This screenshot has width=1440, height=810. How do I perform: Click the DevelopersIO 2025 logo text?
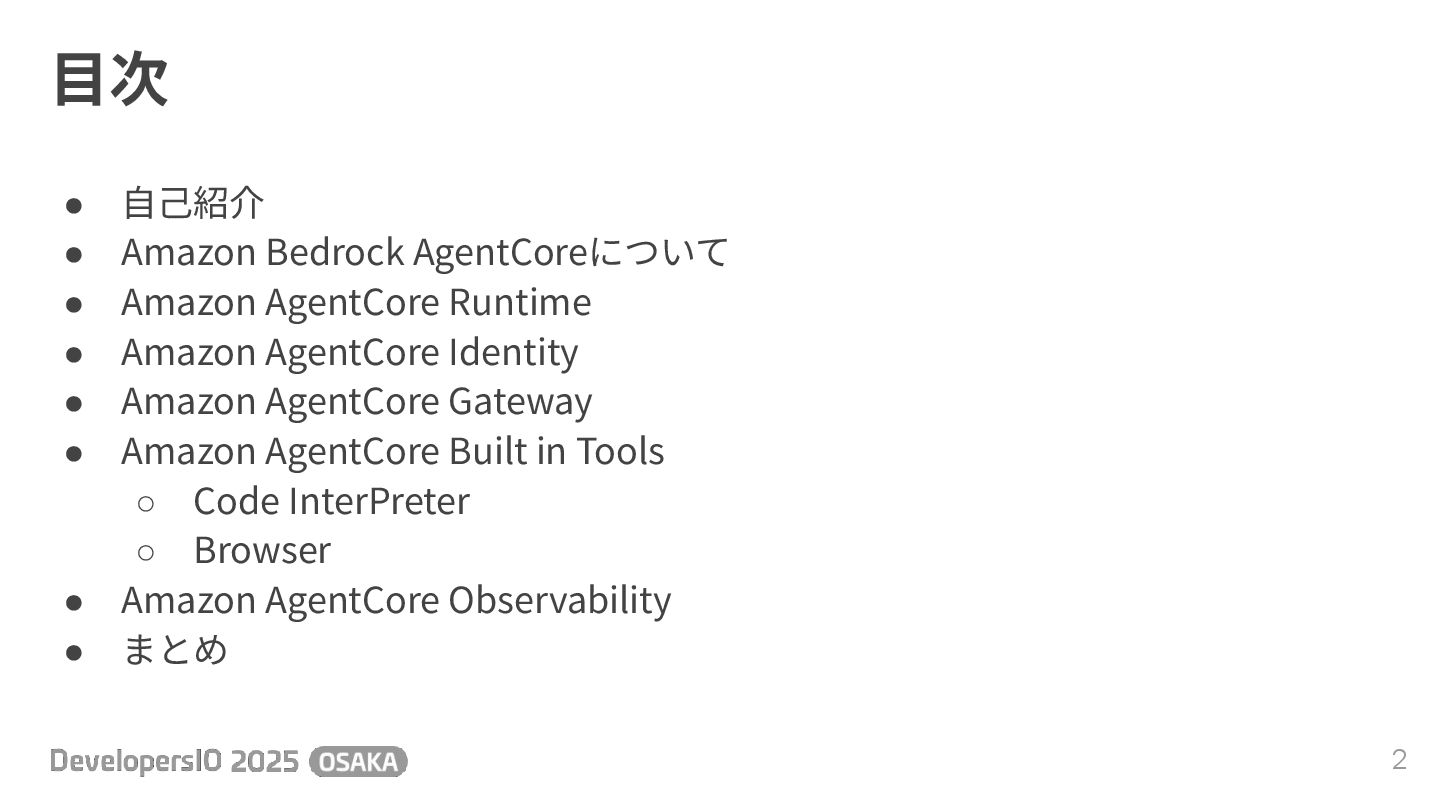click(175, 762)
